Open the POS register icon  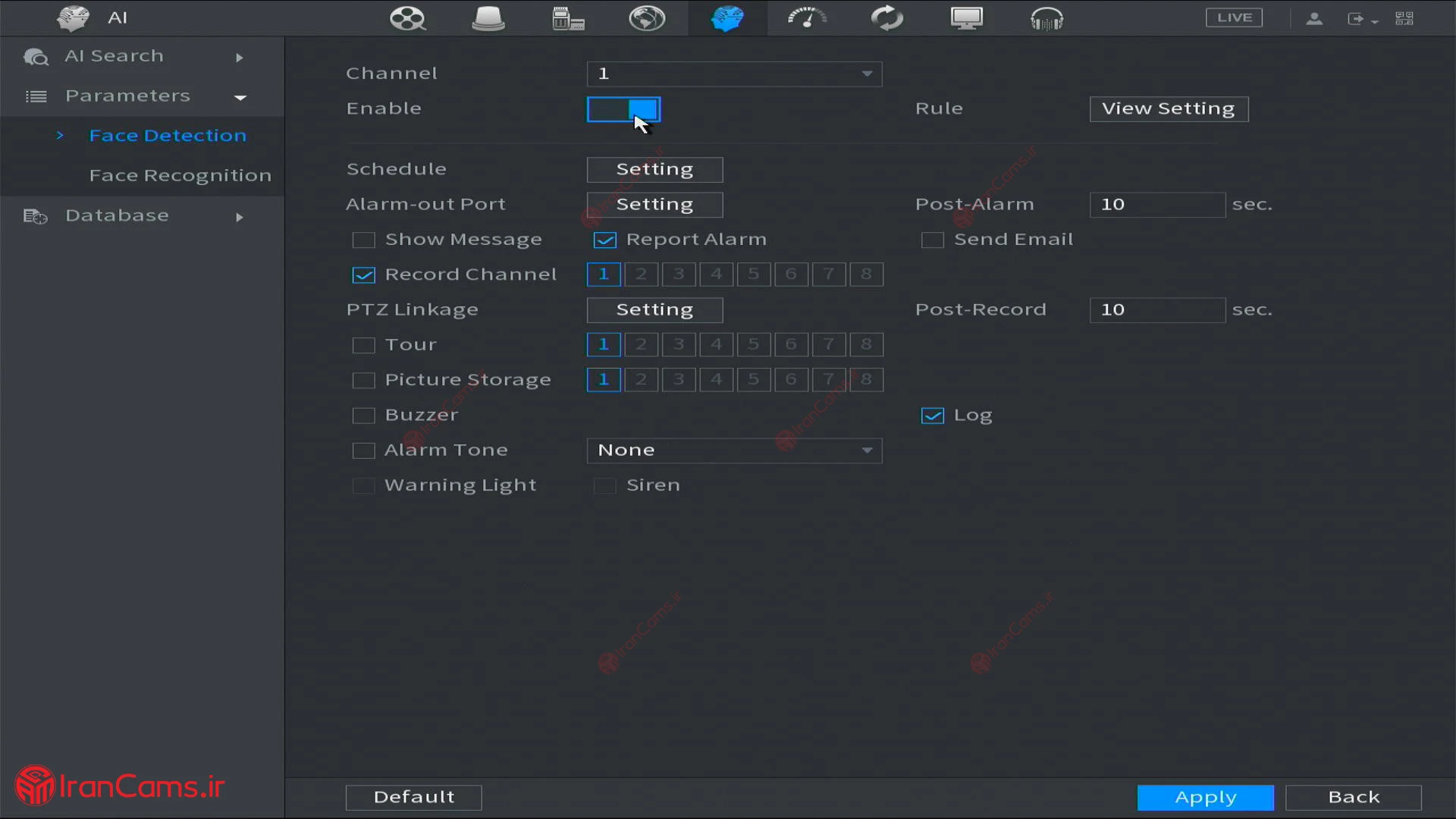click(x=567, y=17)
